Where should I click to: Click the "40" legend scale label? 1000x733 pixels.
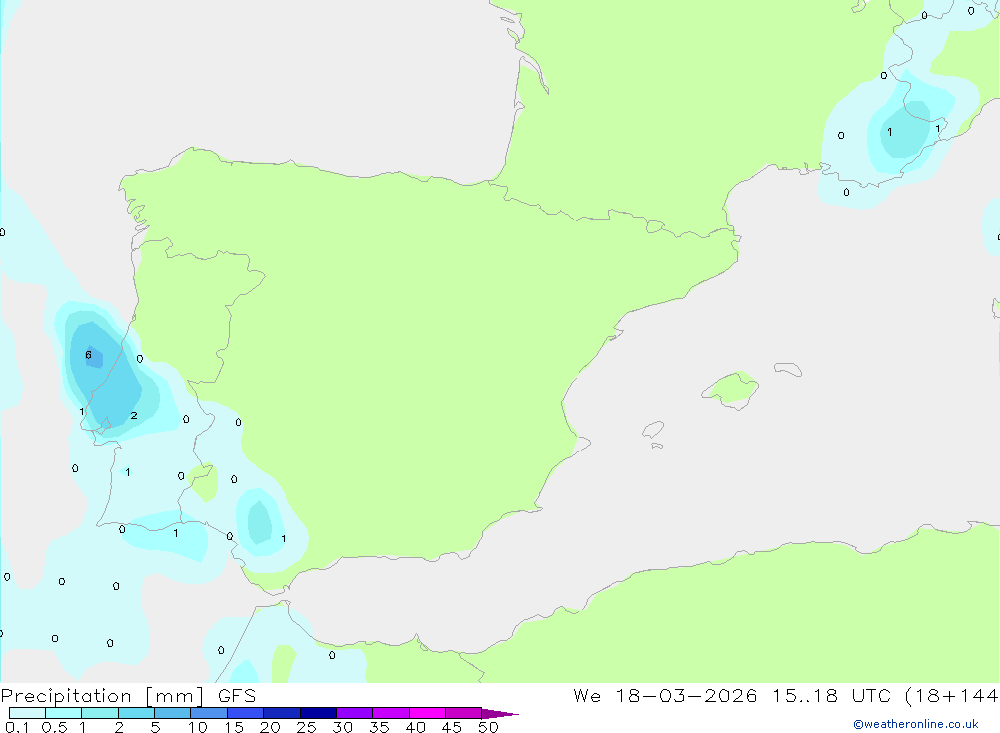coord(415,727)
